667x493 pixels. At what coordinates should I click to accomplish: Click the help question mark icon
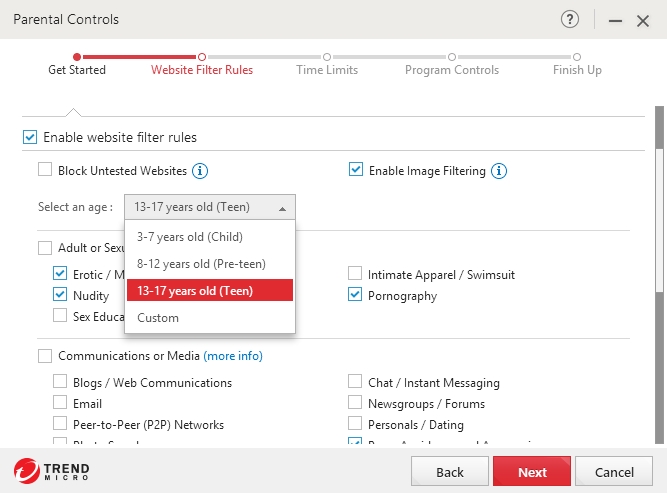coord(571,19)
